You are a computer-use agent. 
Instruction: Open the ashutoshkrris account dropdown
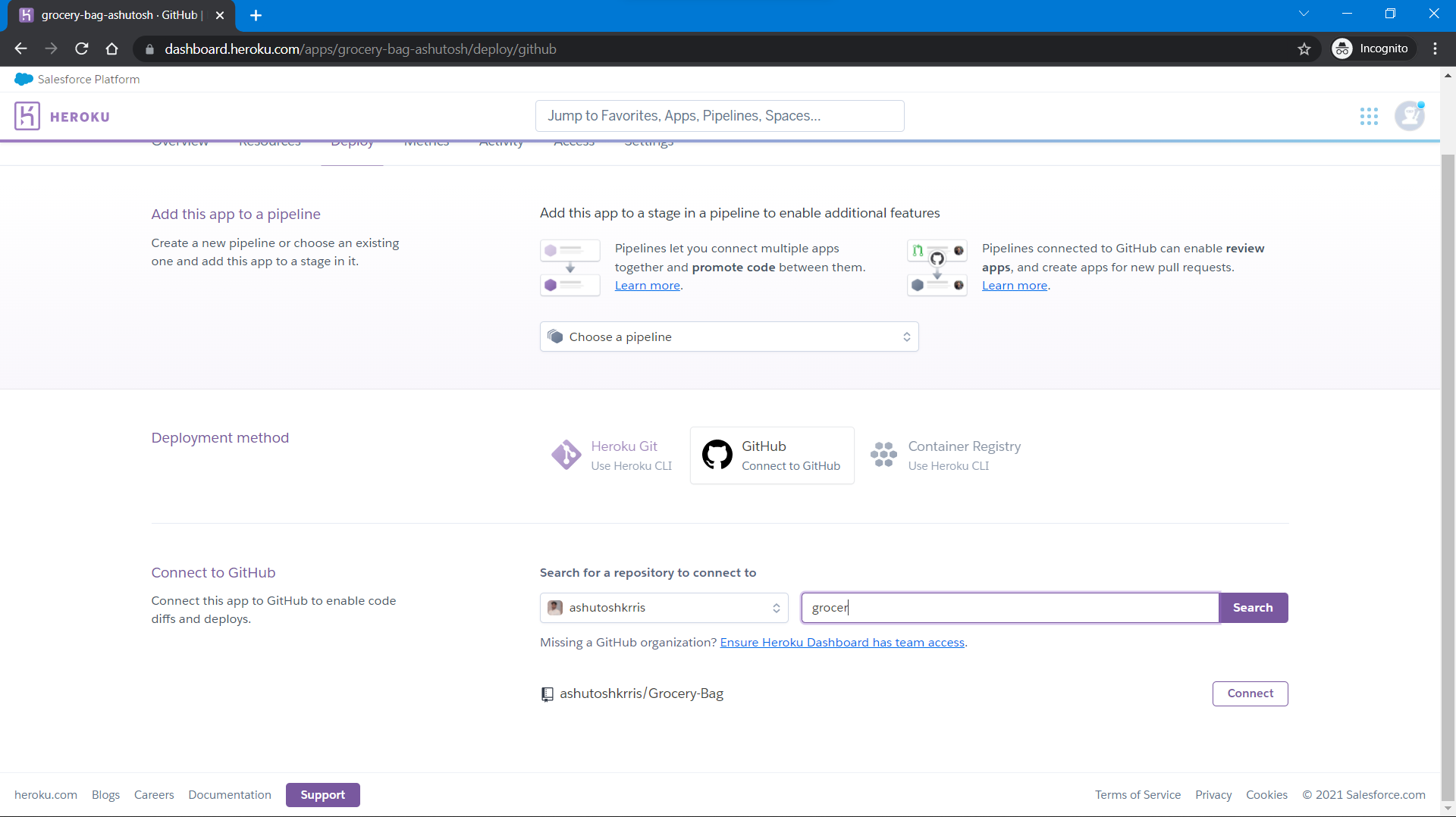pyautogui.click(x=664, y=608)
